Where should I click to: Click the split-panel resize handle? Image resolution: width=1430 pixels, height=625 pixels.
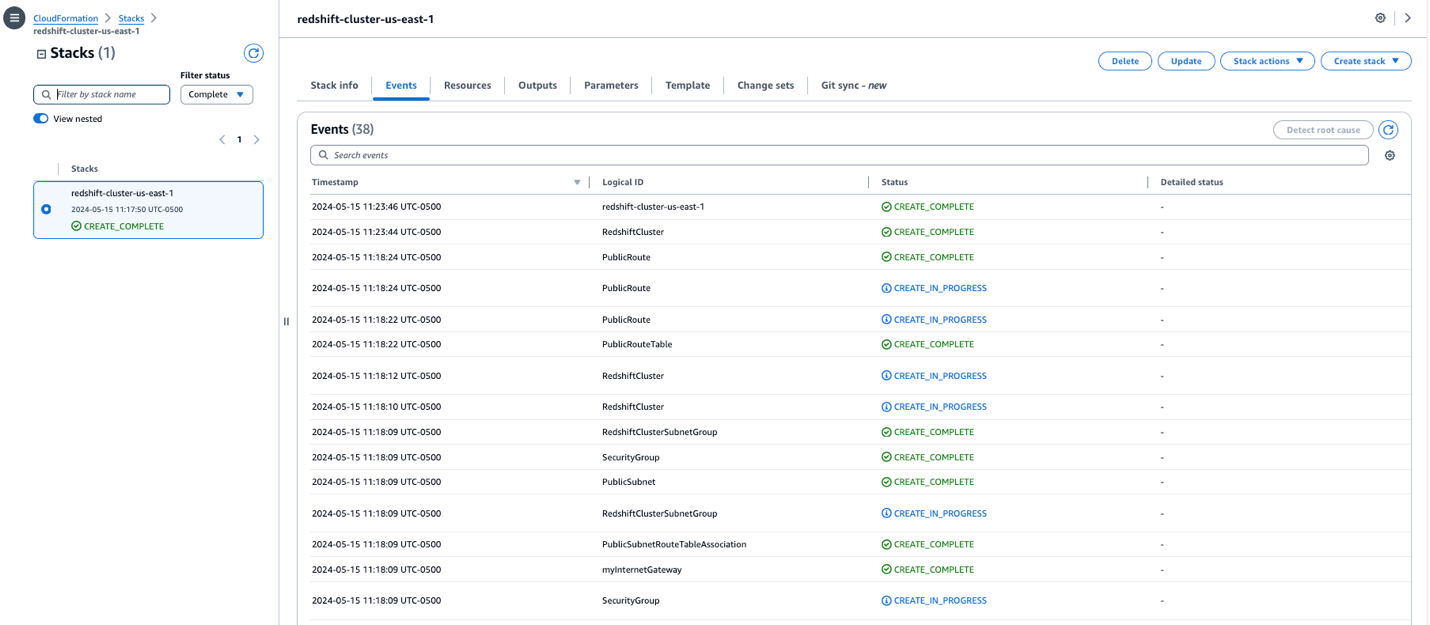point(286,321)
